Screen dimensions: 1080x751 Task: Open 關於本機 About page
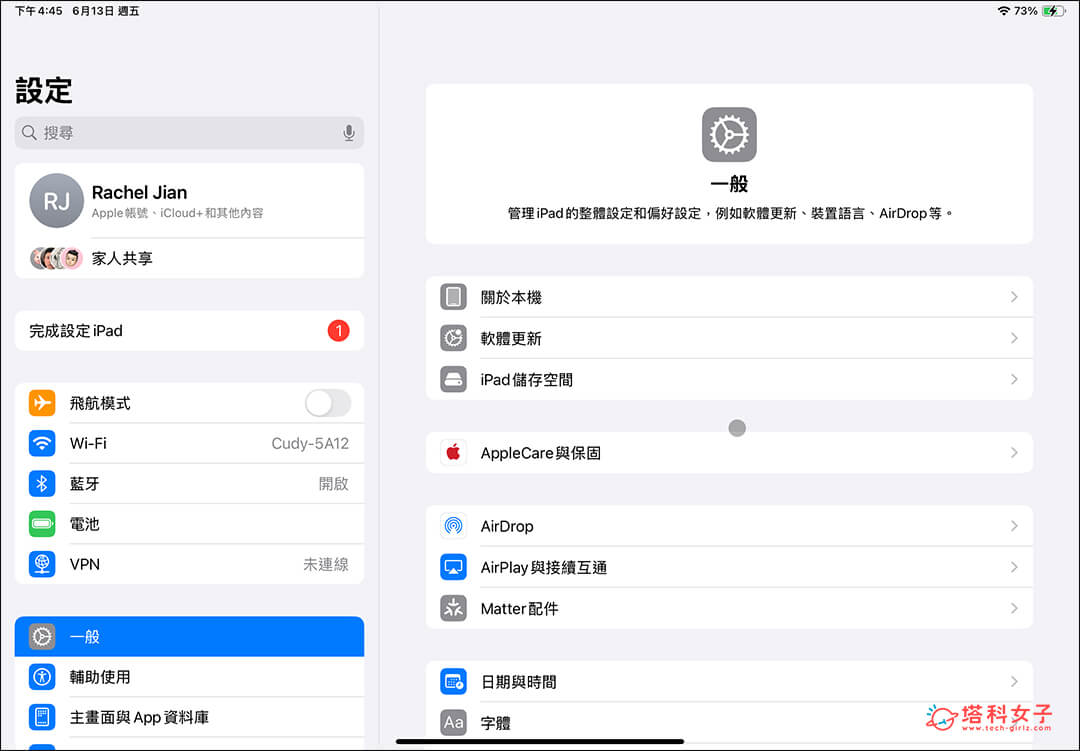(x=729, y=297)
